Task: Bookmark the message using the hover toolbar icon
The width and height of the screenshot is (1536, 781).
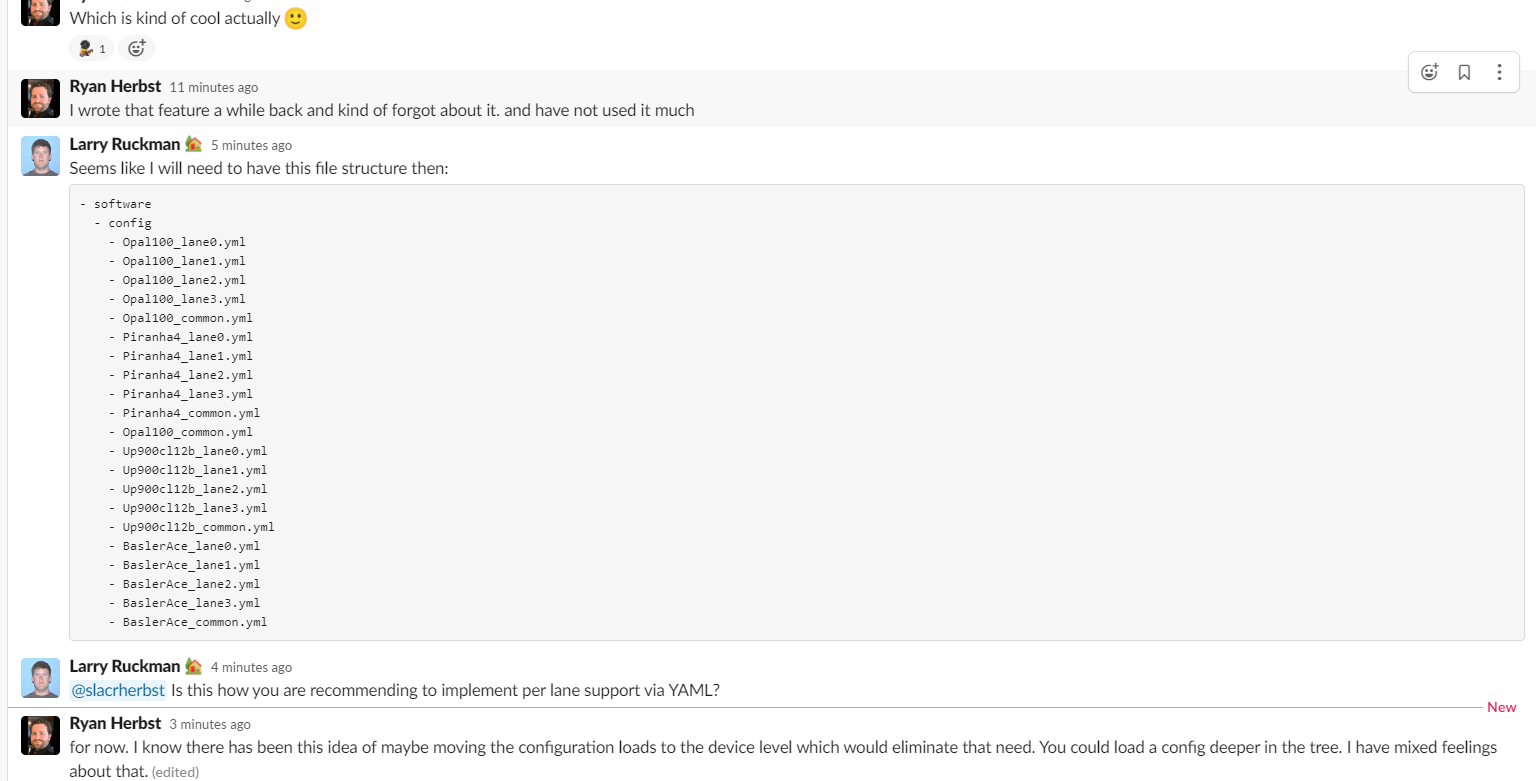Action: click(1464, 72)
